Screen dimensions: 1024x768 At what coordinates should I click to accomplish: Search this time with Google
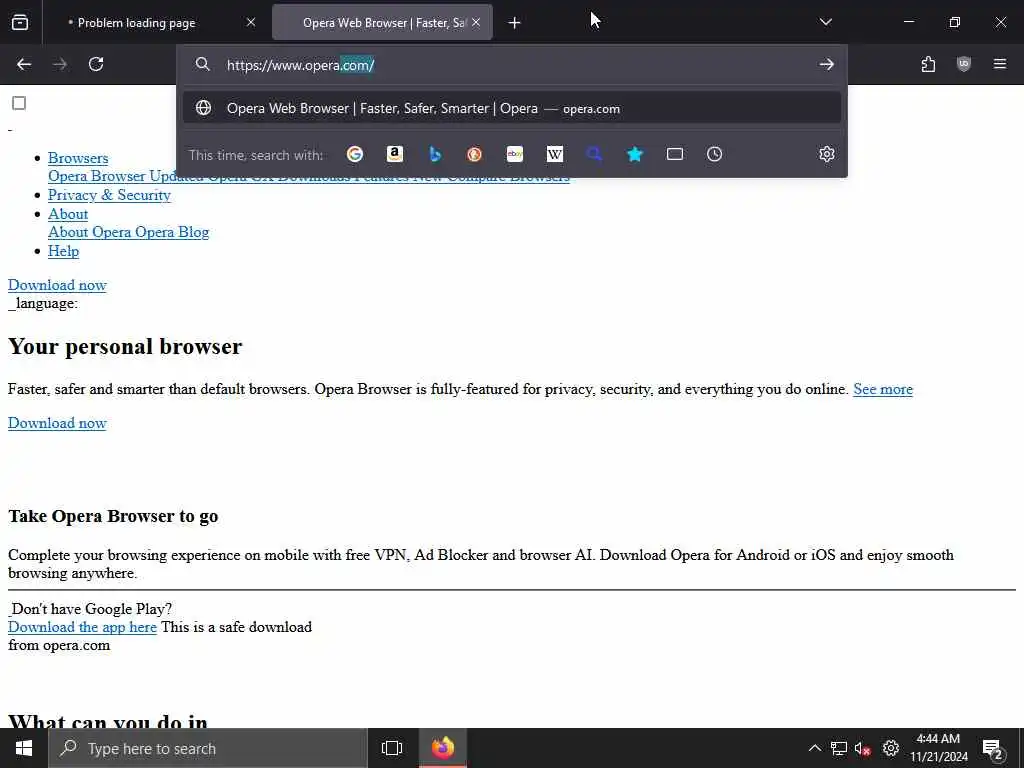tap(355, 154)
